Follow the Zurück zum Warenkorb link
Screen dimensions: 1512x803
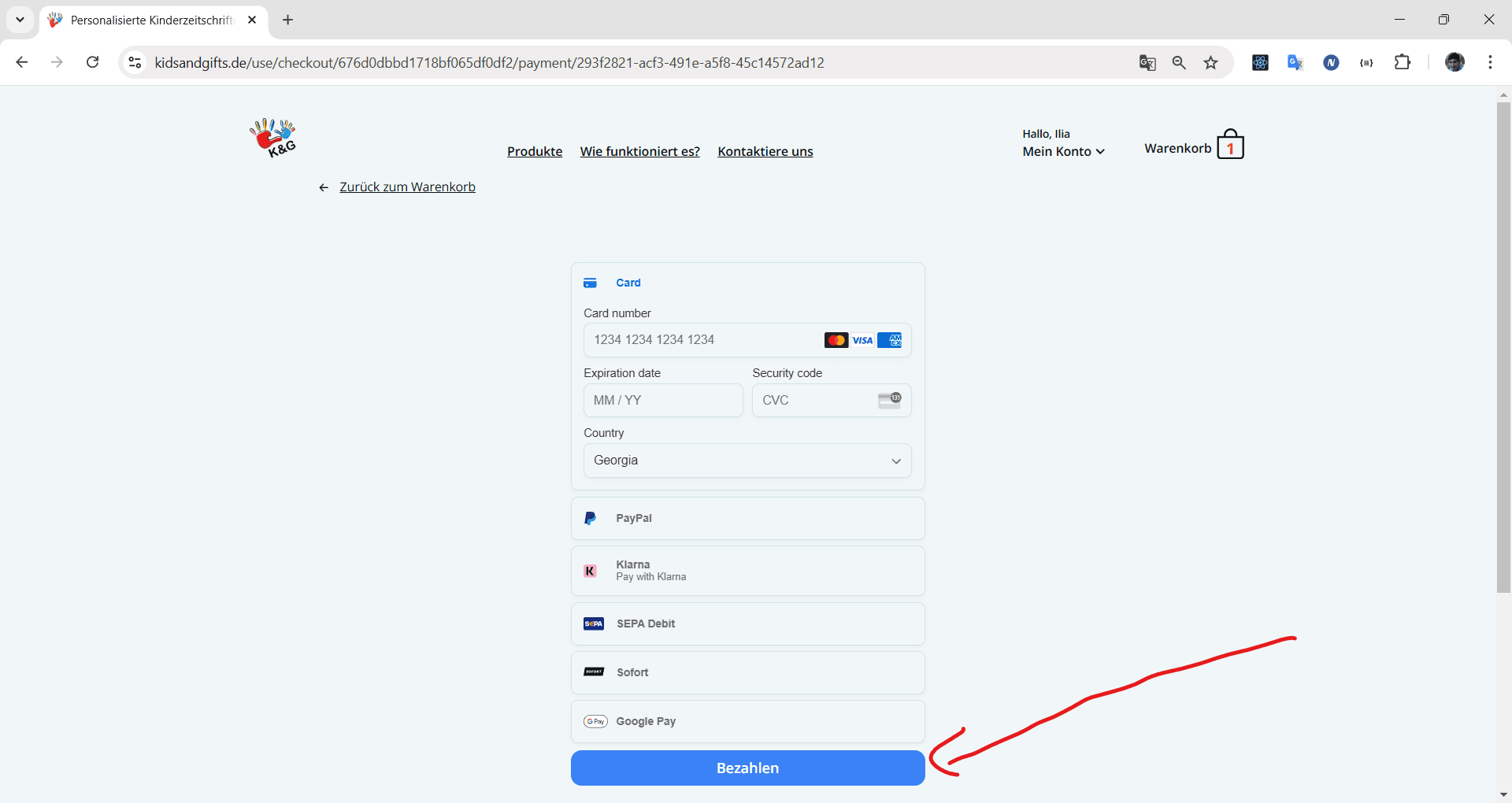click(407, 187)
